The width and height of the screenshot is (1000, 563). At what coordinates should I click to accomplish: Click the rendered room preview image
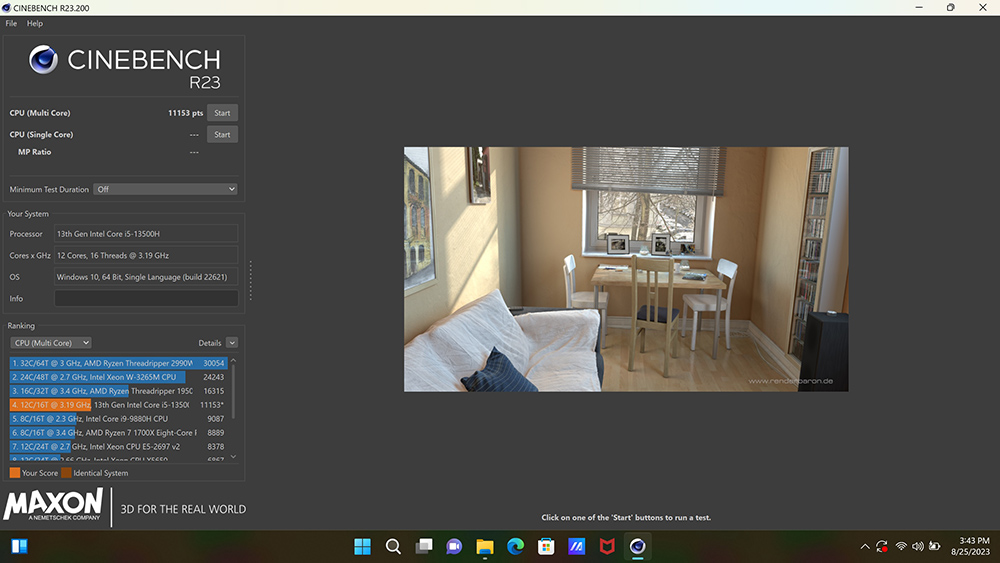point(626,269)
